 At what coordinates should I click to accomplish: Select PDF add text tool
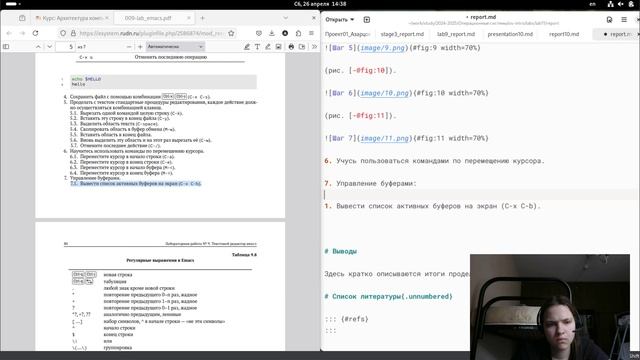(x=257, y=47)
